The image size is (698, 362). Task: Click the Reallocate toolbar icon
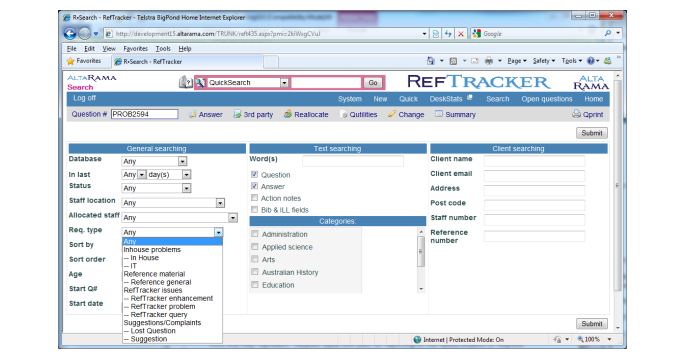(x=288, y=114)
